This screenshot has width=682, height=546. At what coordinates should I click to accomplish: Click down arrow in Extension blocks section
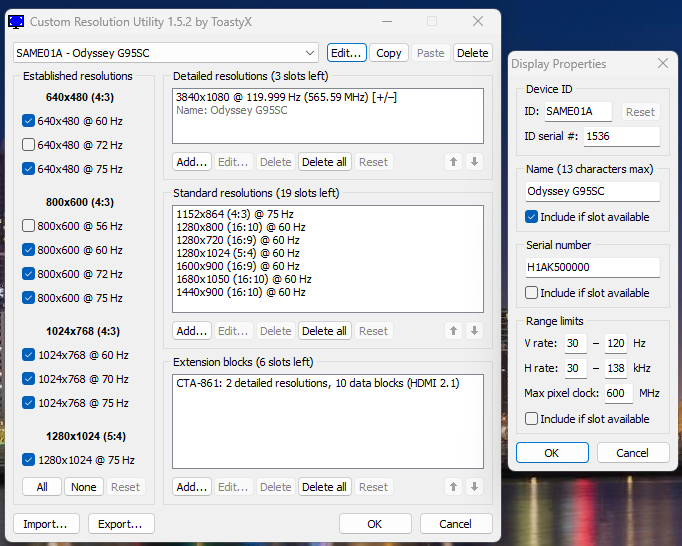point(475,487)
